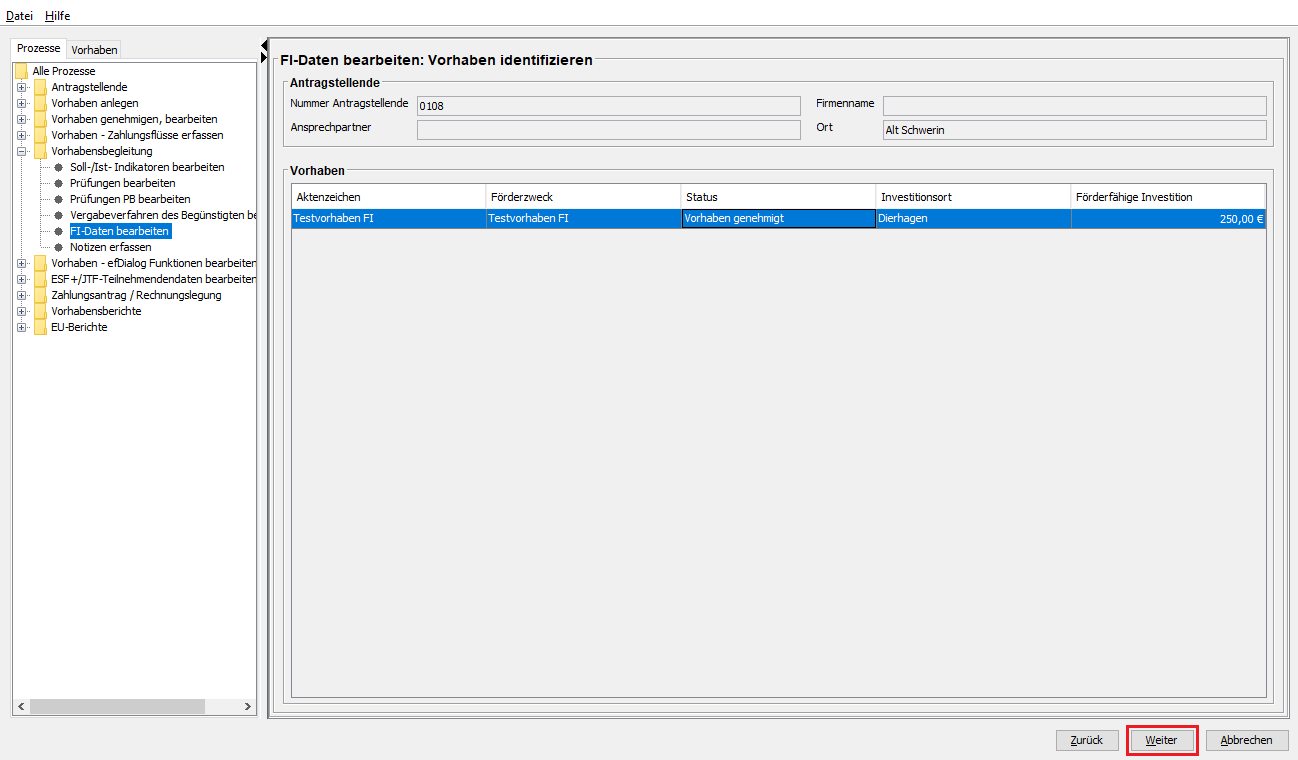The height and width of the screenshot is (760, 1298).
Task: Open Notizen erfassen process
Action: click(111, 247)
